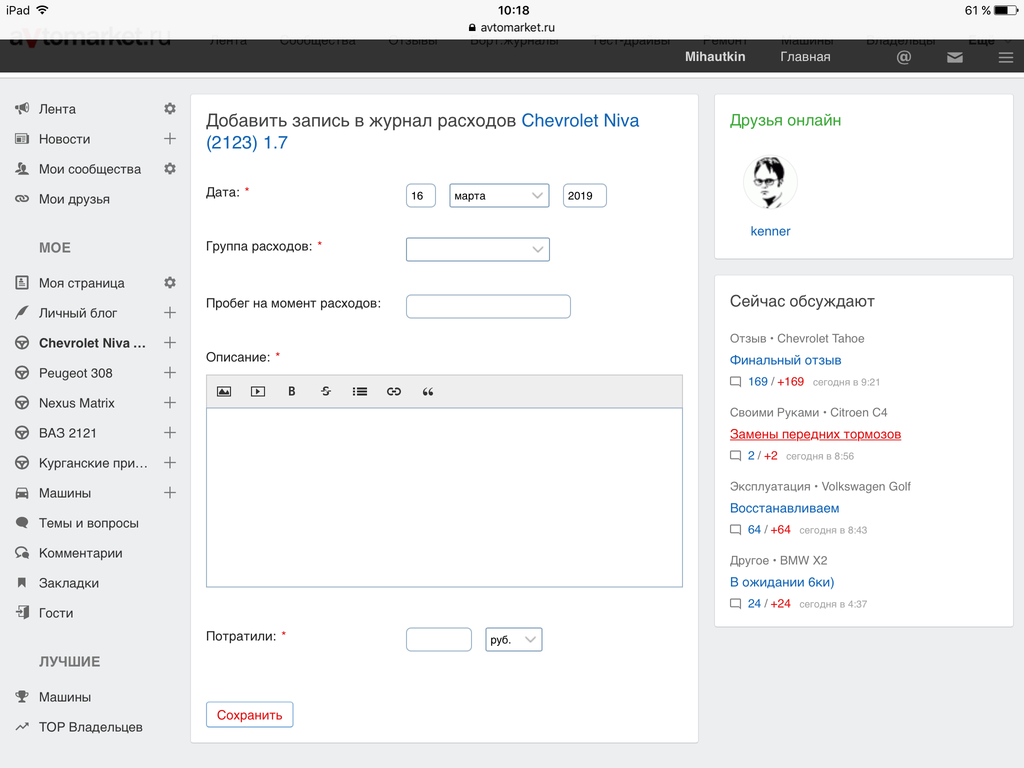The height and width of the screenshot is (768, 1024).
Task: Open kenner's profile link
Action: coord(770,231)
